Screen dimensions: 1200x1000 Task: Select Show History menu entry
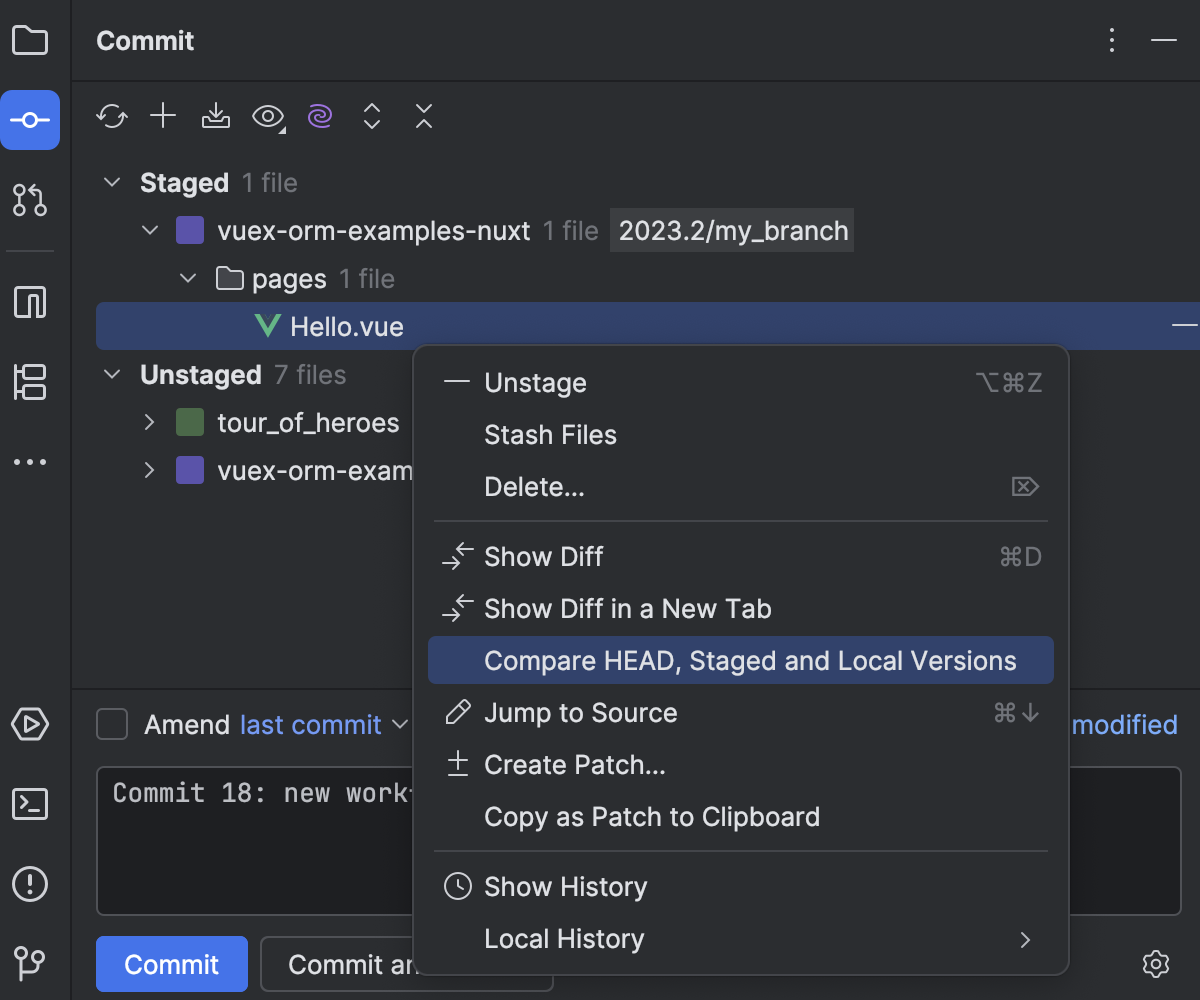coord(740,887)
